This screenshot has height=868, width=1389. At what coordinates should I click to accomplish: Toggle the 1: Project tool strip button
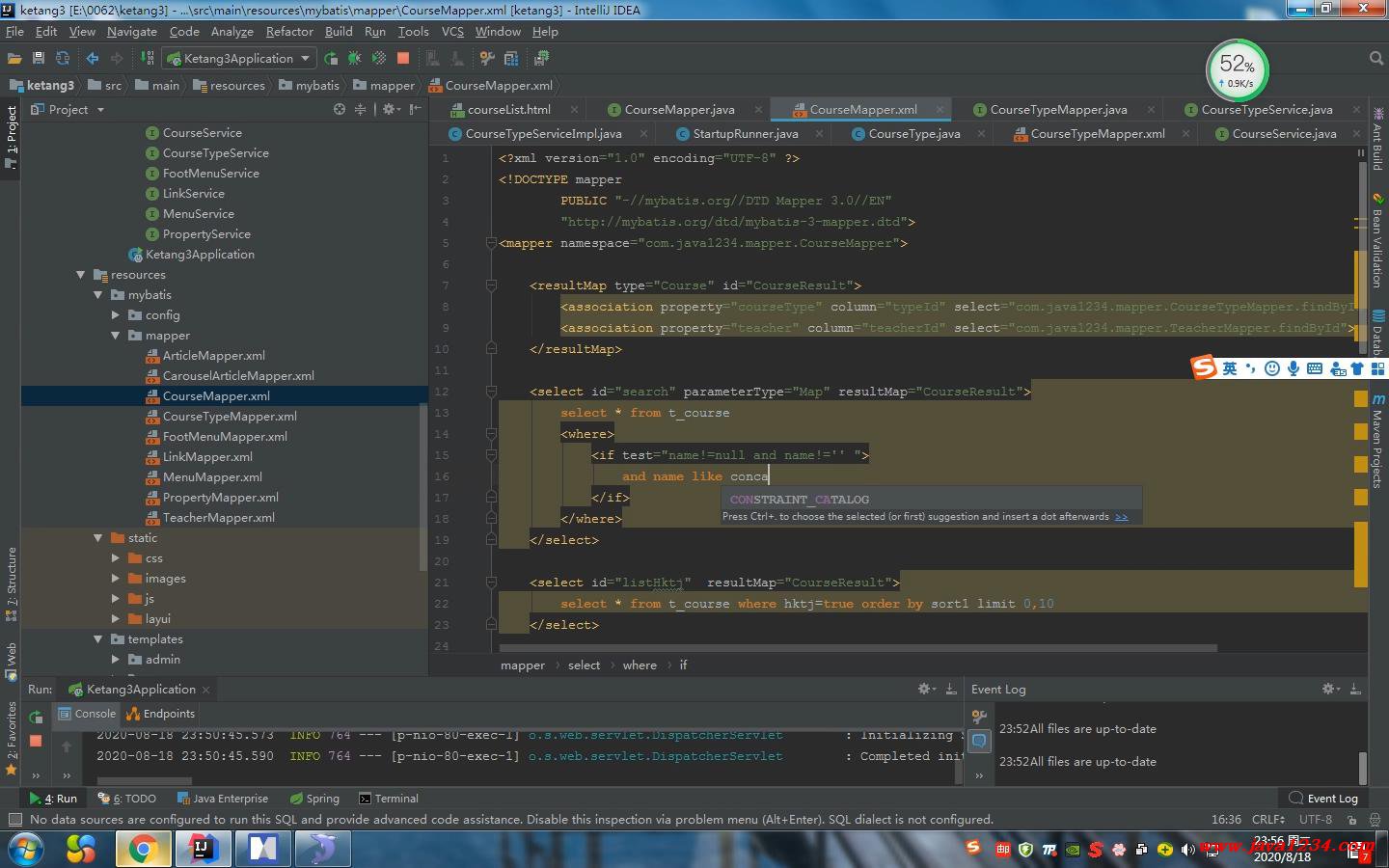click(x=11, y=137)
